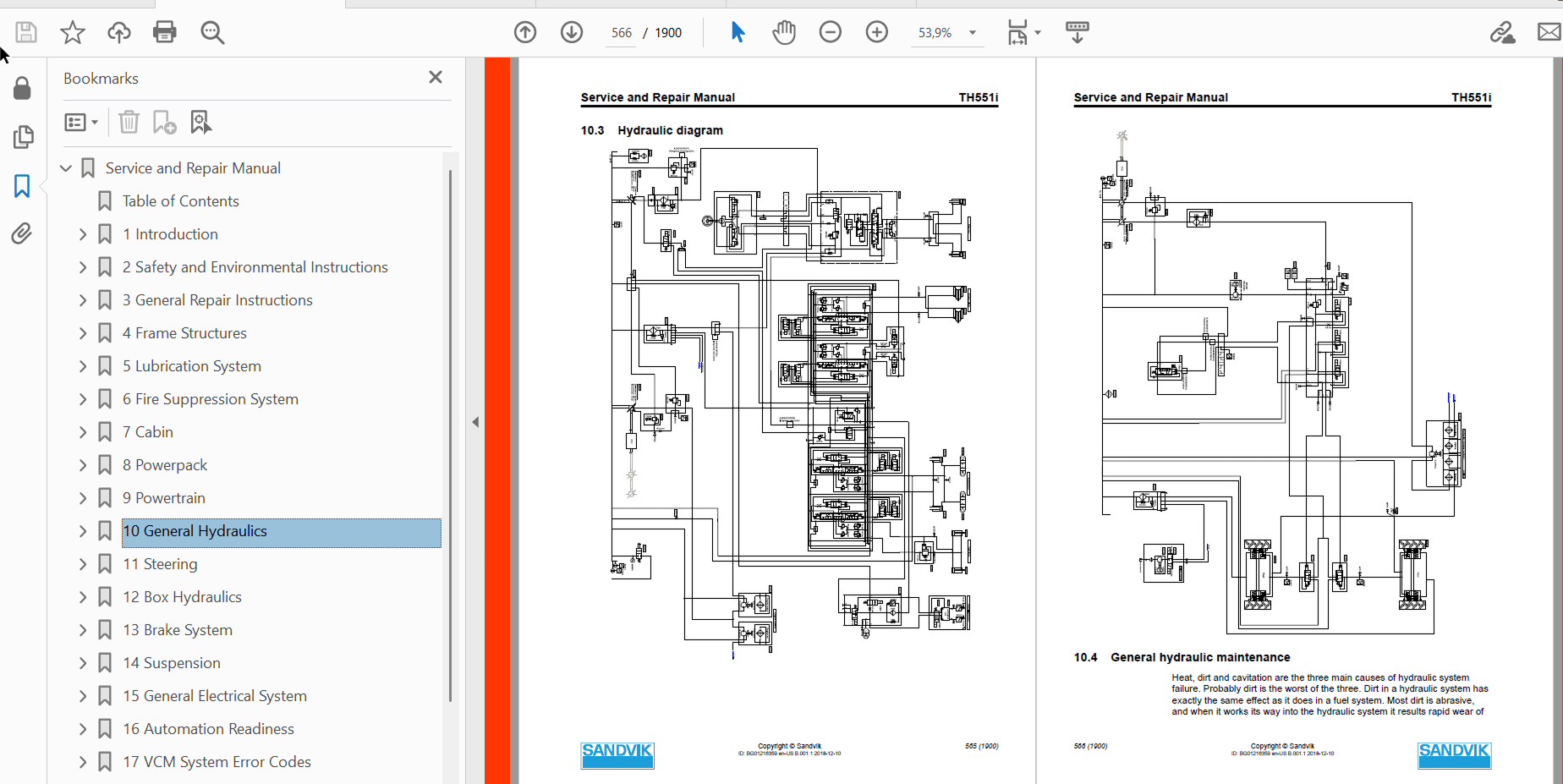Viewport: 1563px width, 784px height.
Task: Click the Print file icon
Action: click(164, 32)
